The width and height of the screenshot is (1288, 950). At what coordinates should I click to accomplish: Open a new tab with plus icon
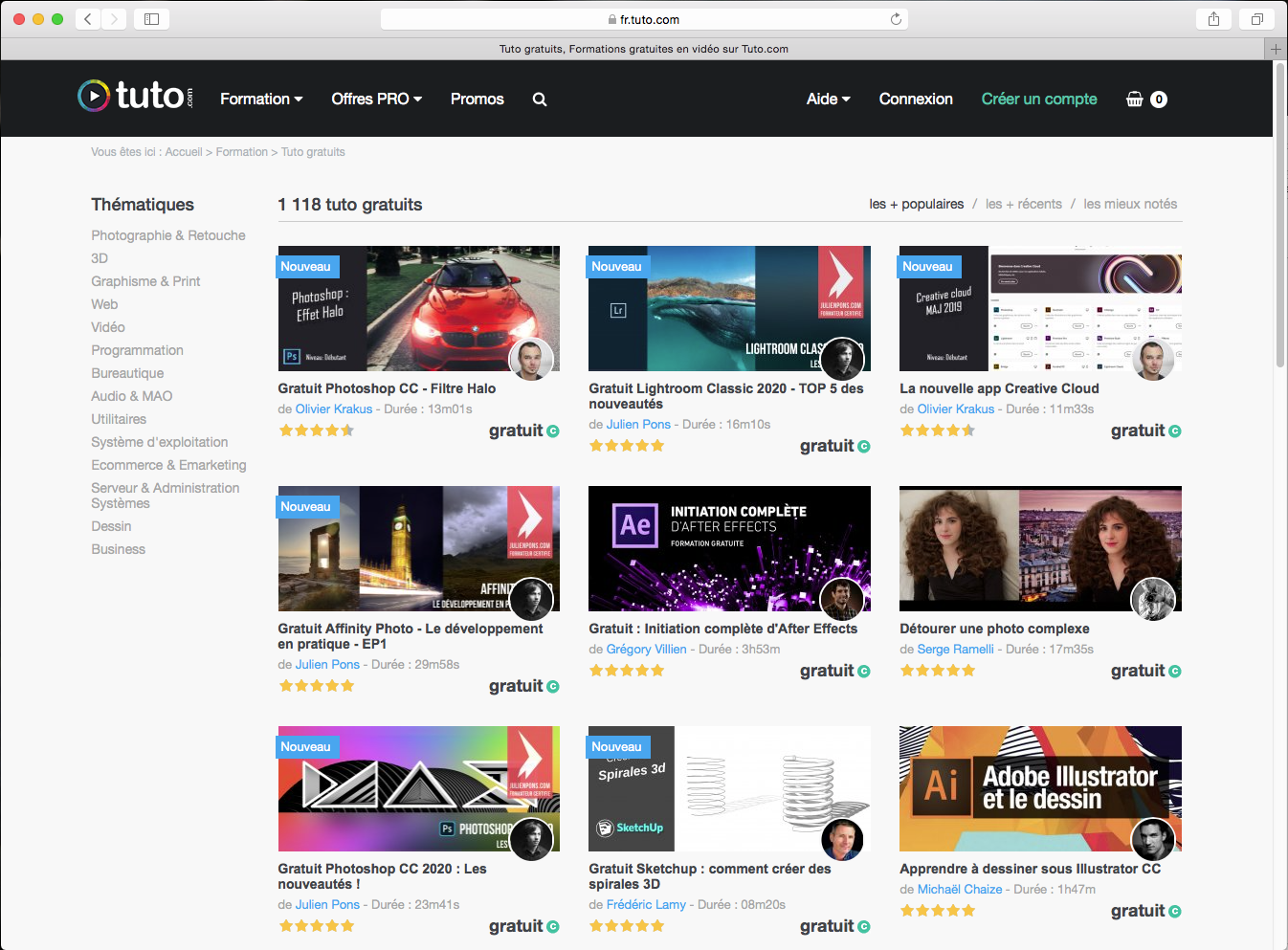click(1276, 49)
